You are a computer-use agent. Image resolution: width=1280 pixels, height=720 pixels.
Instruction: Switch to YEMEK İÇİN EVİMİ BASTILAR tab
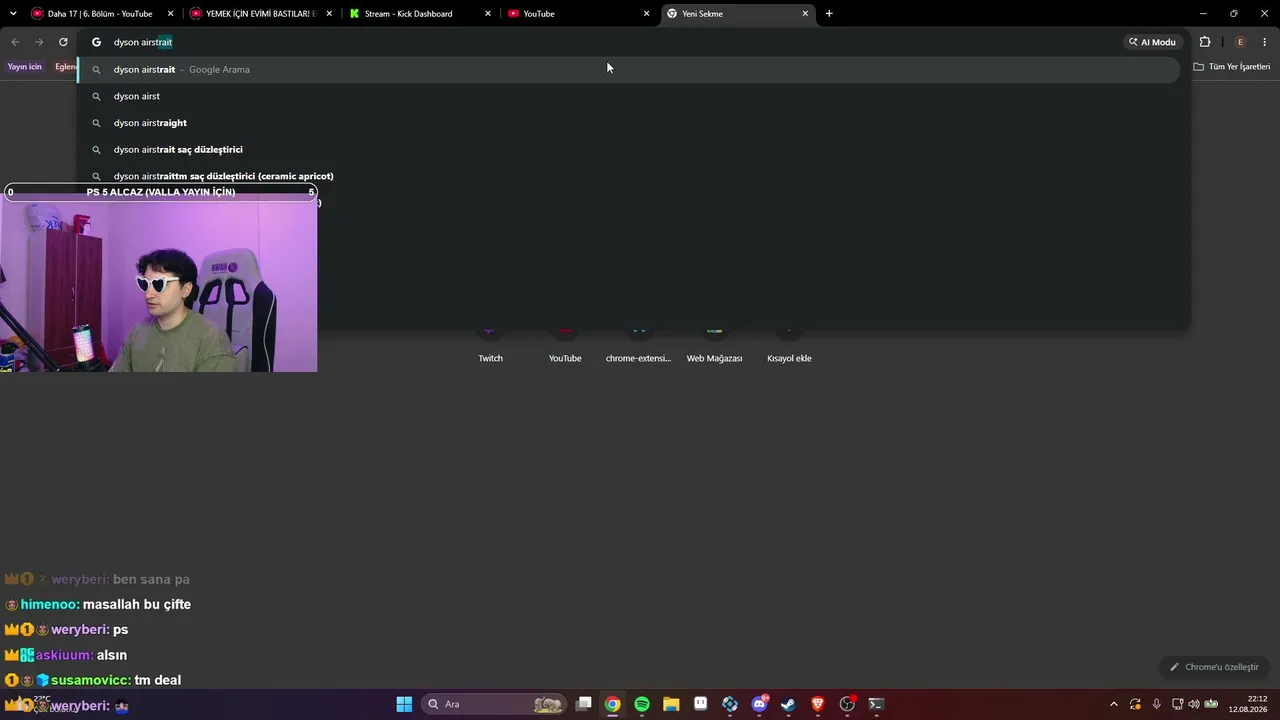click(261, 14)
